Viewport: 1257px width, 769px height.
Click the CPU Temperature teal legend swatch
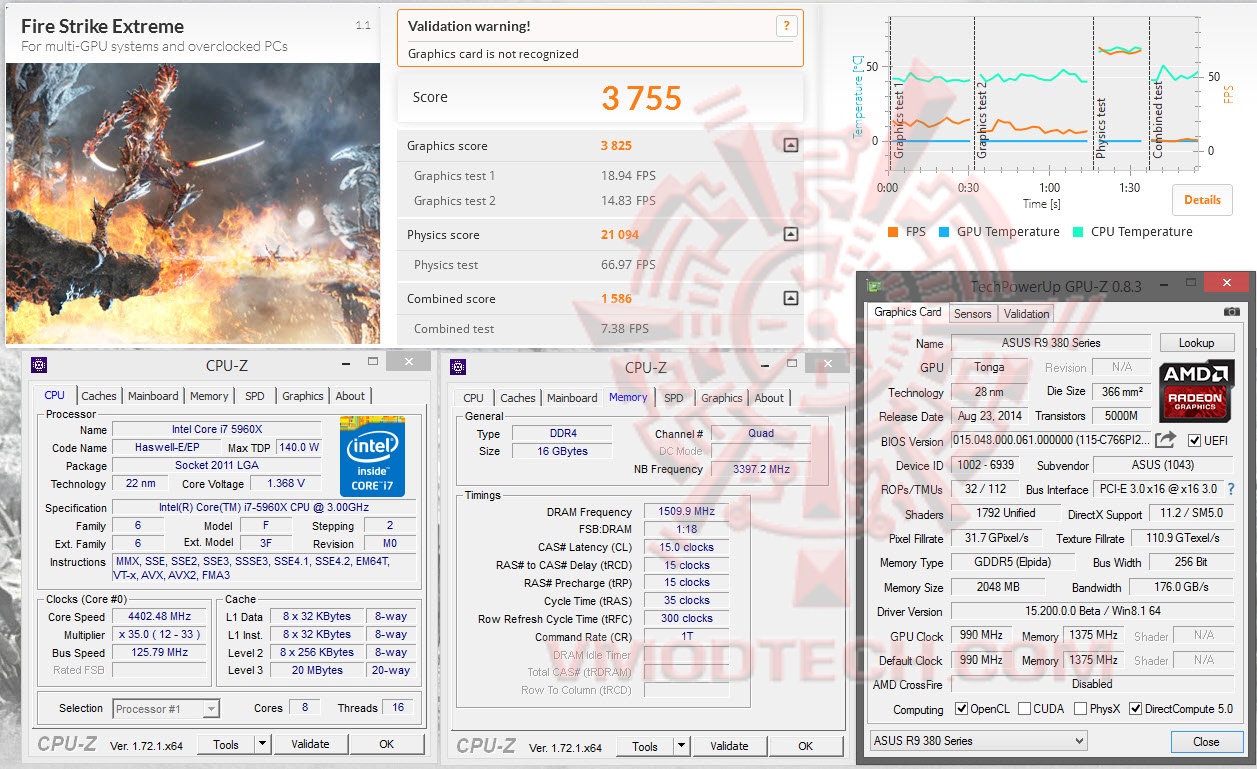1079,232
